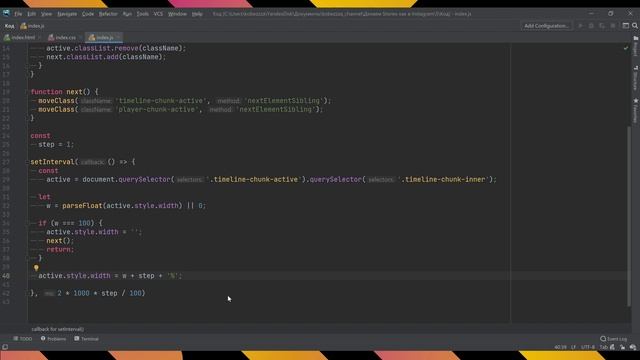Click the word 'step' on line 25
The height and width of the screenshot is (360, 640).
[46, 144]
